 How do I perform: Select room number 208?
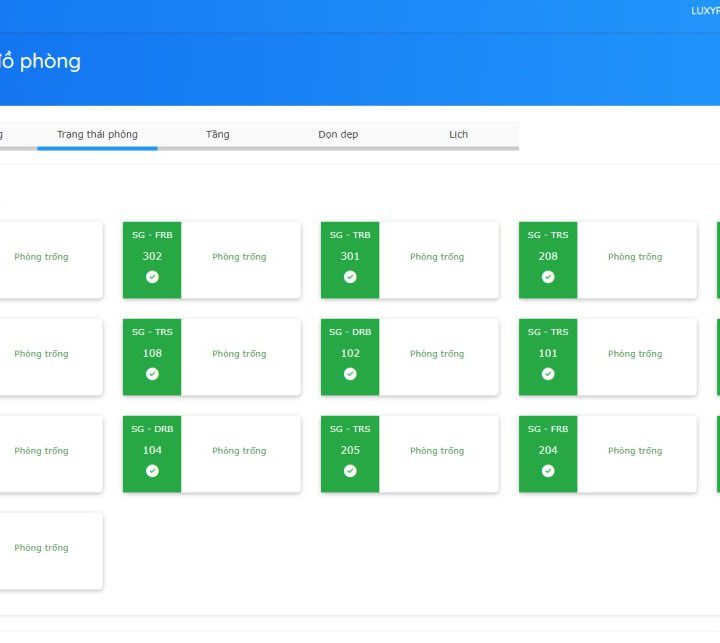coord(548,256)
